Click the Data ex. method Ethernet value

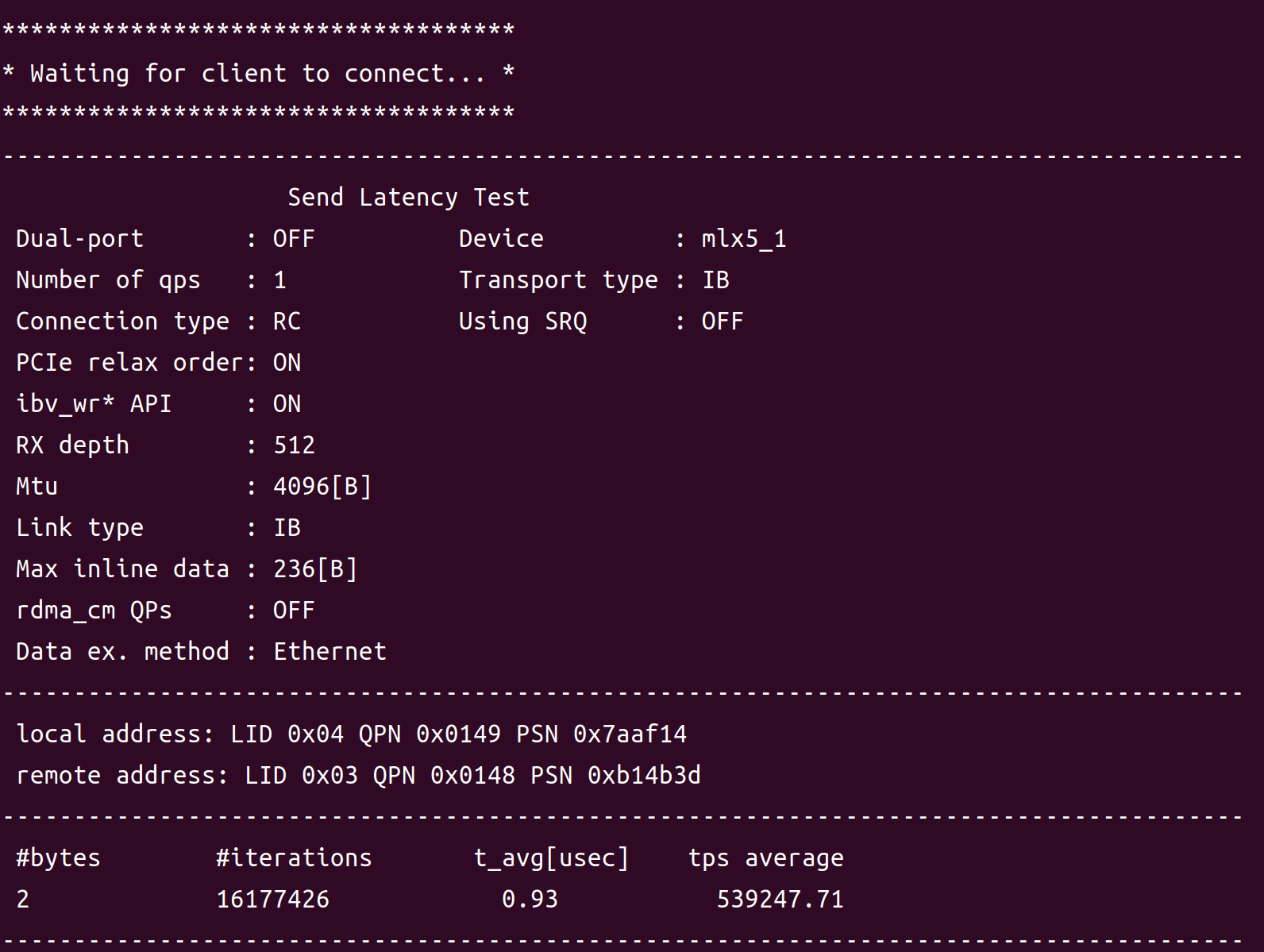(x=329, y=652)
